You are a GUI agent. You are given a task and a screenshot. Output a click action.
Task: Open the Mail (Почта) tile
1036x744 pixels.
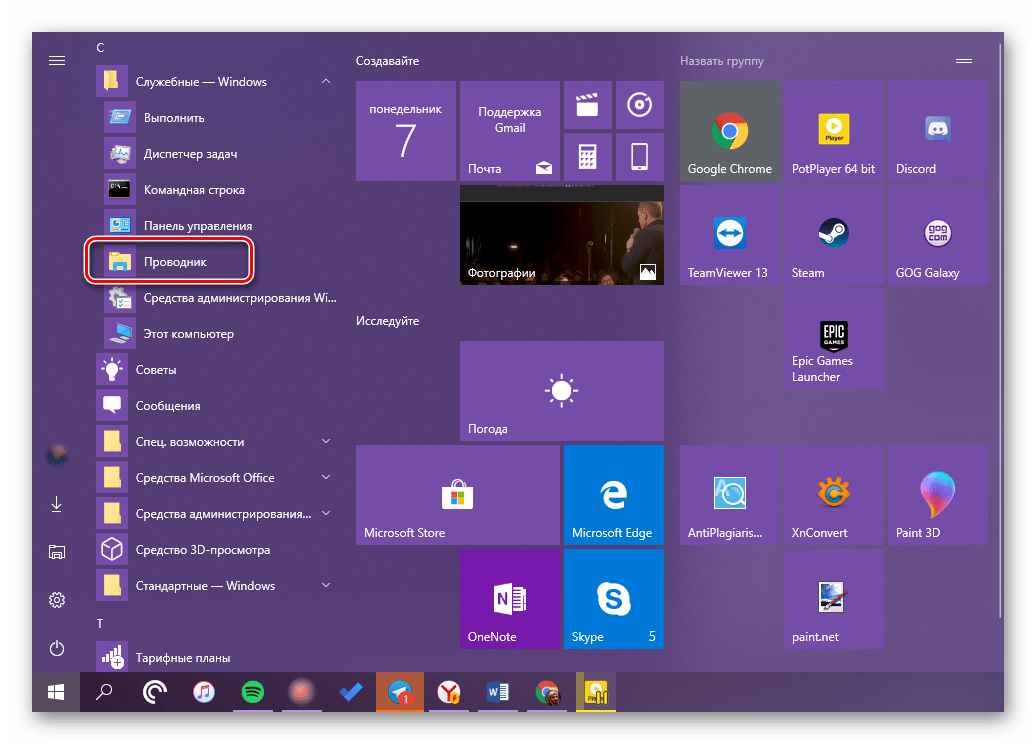coord(509,131)
